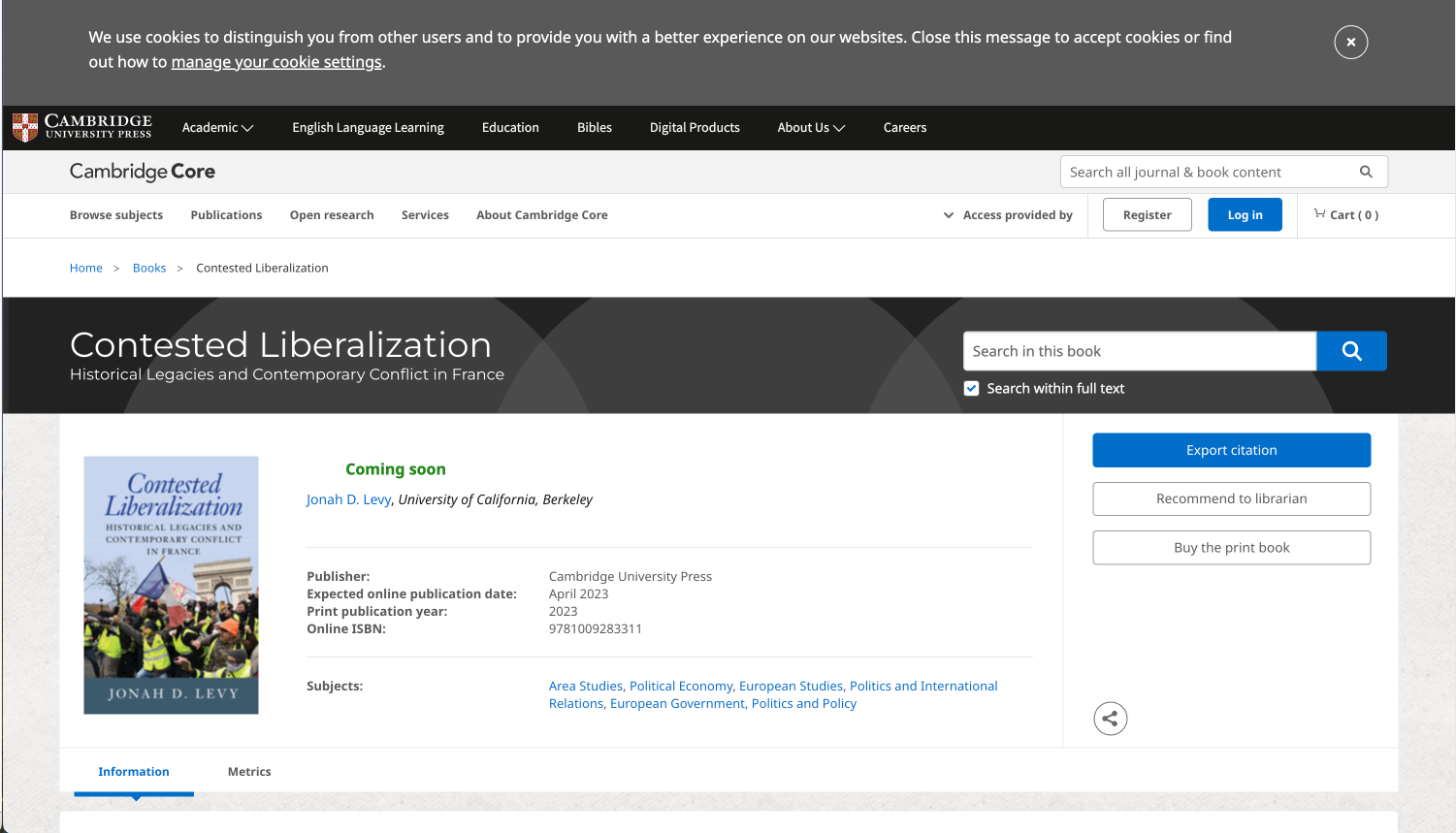
Task: Click the Contested Liberalization book cover
Action: pyautogui.click(x=172, y=585)
